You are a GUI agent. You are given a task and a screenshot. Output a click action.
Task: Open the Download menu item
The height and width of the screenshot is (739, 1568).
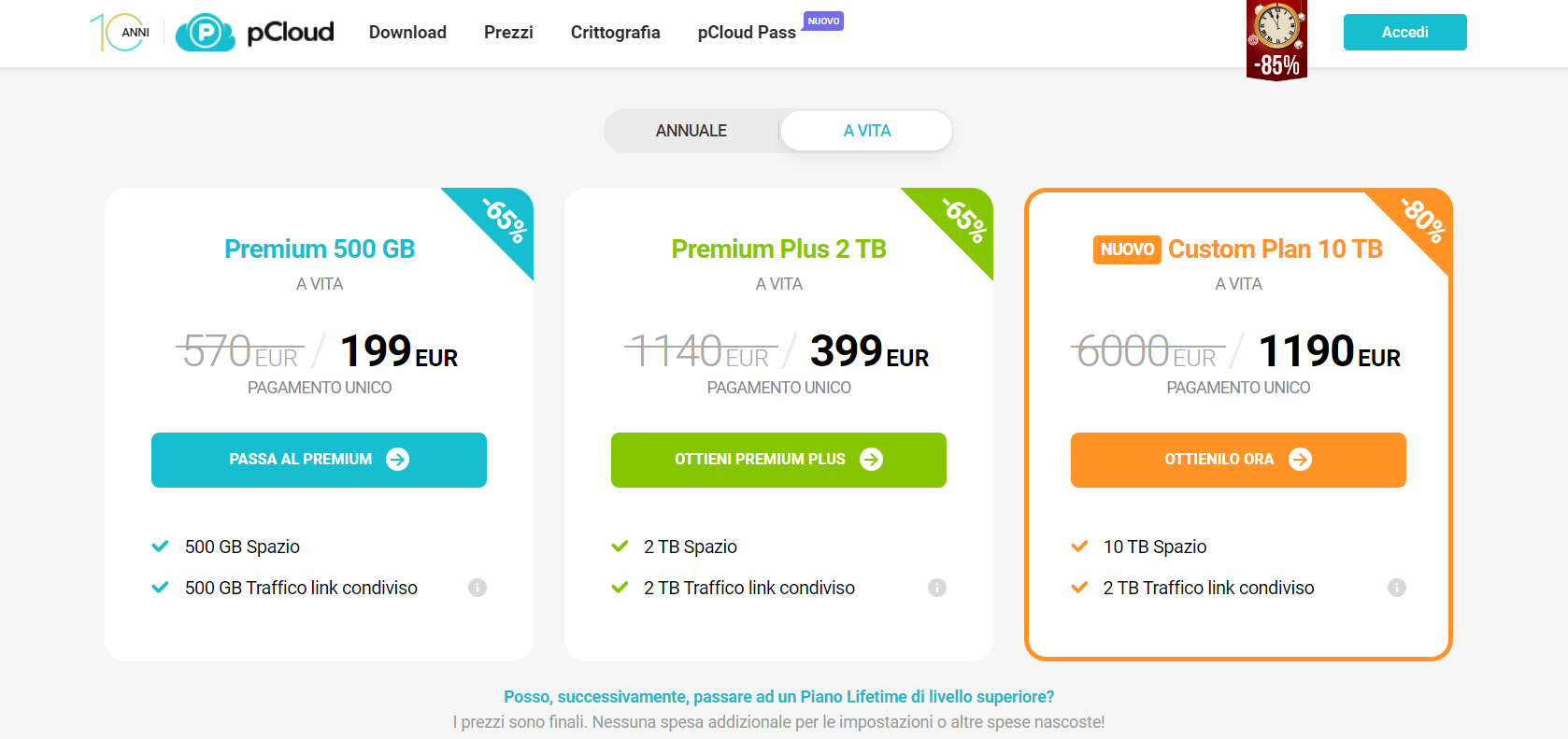tap(407, 33)
